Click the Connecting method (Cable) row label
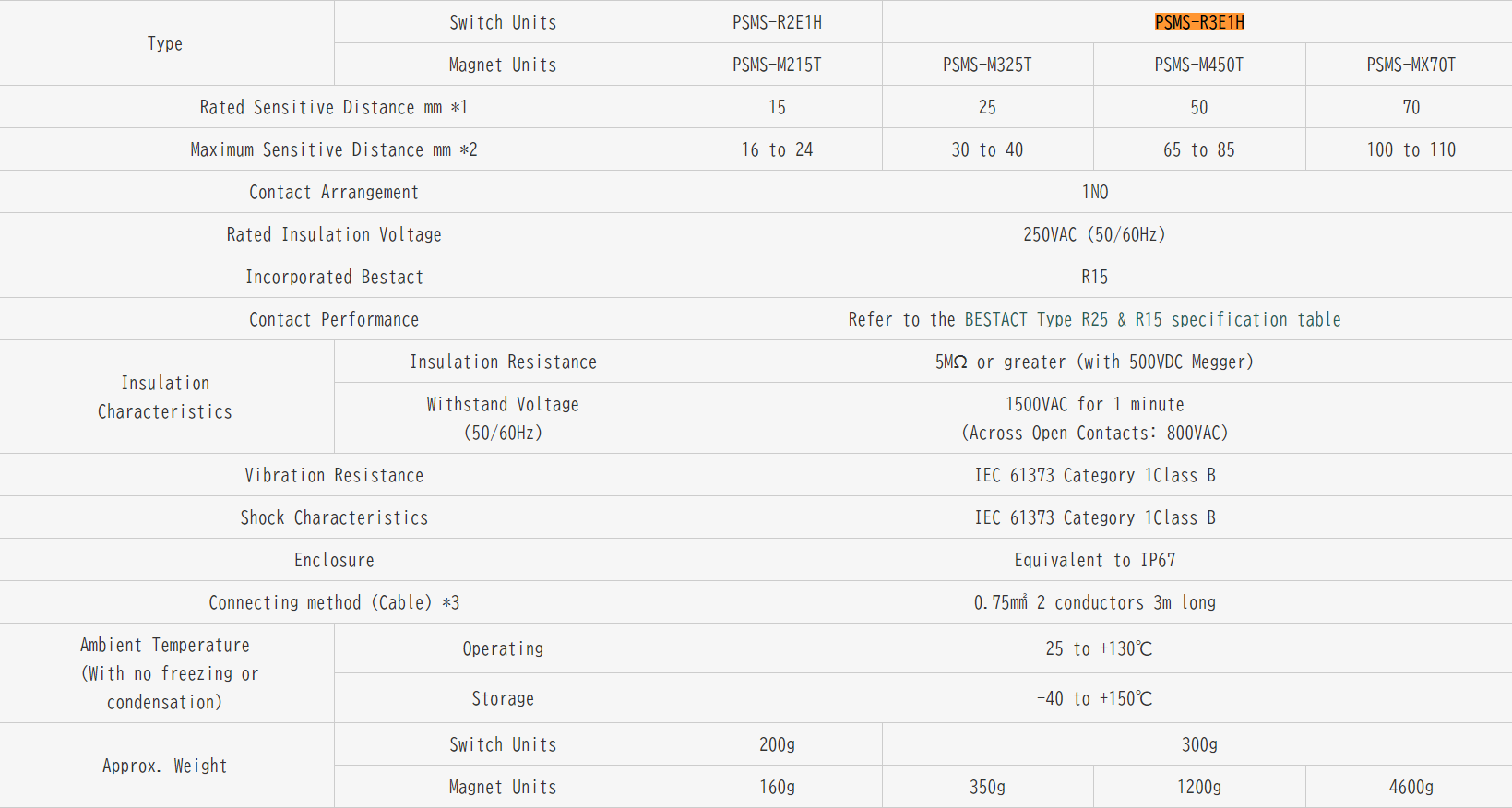Viewport: 1512px width, 808px height. point(334,602)
